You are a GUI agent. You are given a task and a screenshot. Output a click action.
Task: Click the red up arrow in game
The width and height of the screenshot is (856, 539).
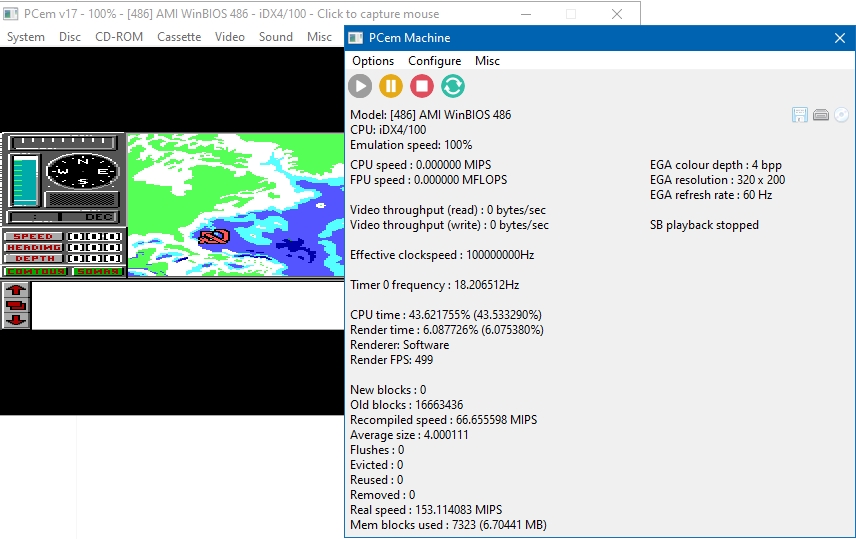[x=16, y=290]
